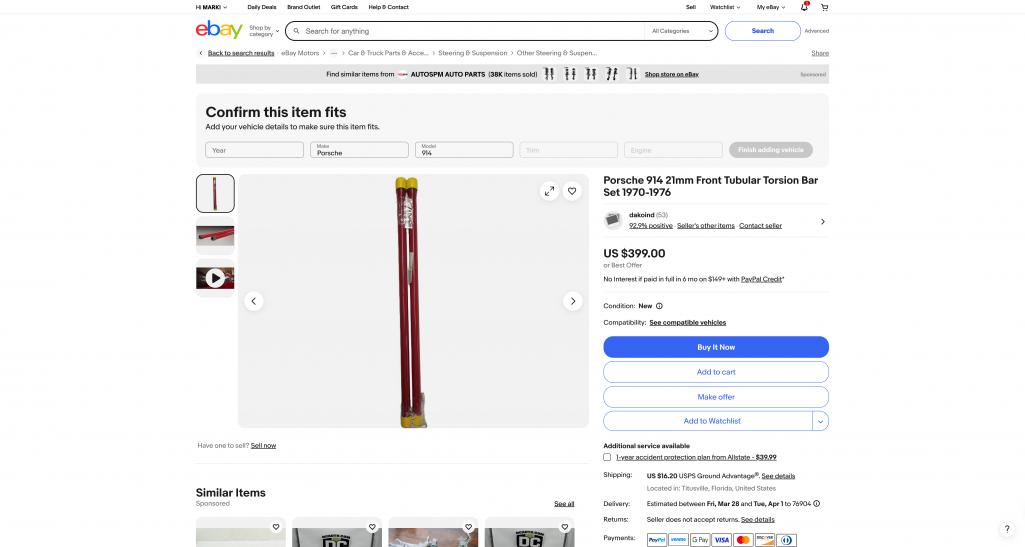Select the first torsion bar thumbnail
Image resolution: width=1025 pixels, height=547 pixels.
pyautogui.click(x=215, y=193)
